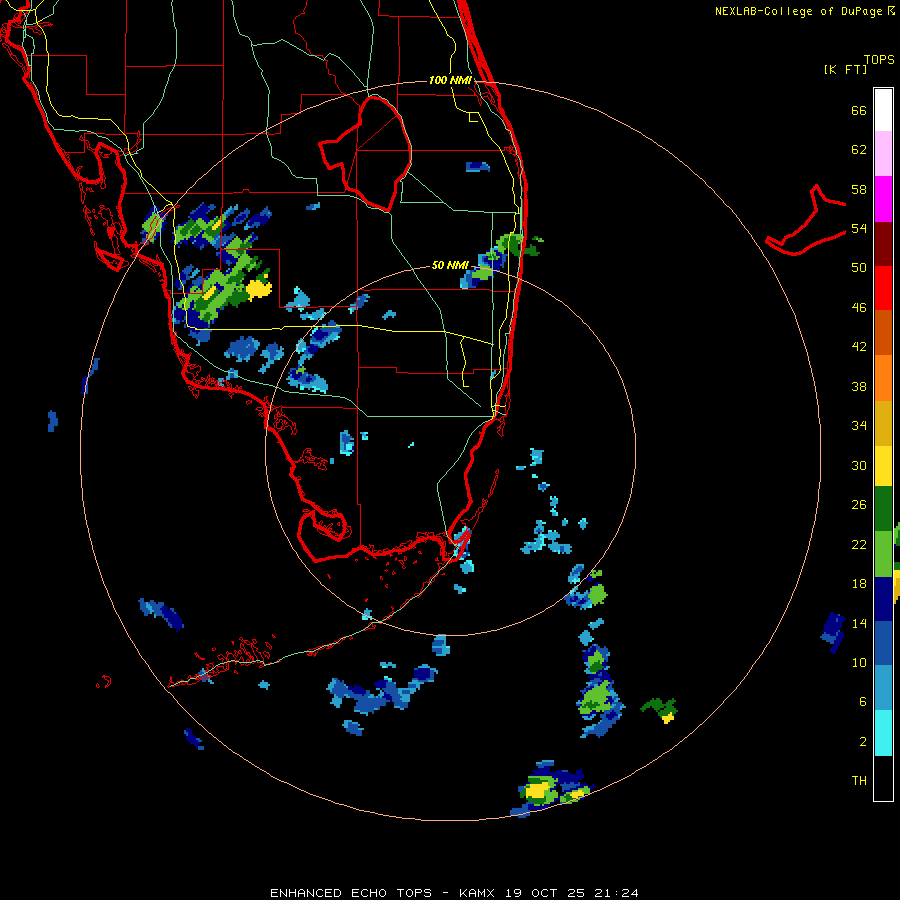Click the legend value 62
This screenshot has width=900, height=900.
tap(859, 150)
